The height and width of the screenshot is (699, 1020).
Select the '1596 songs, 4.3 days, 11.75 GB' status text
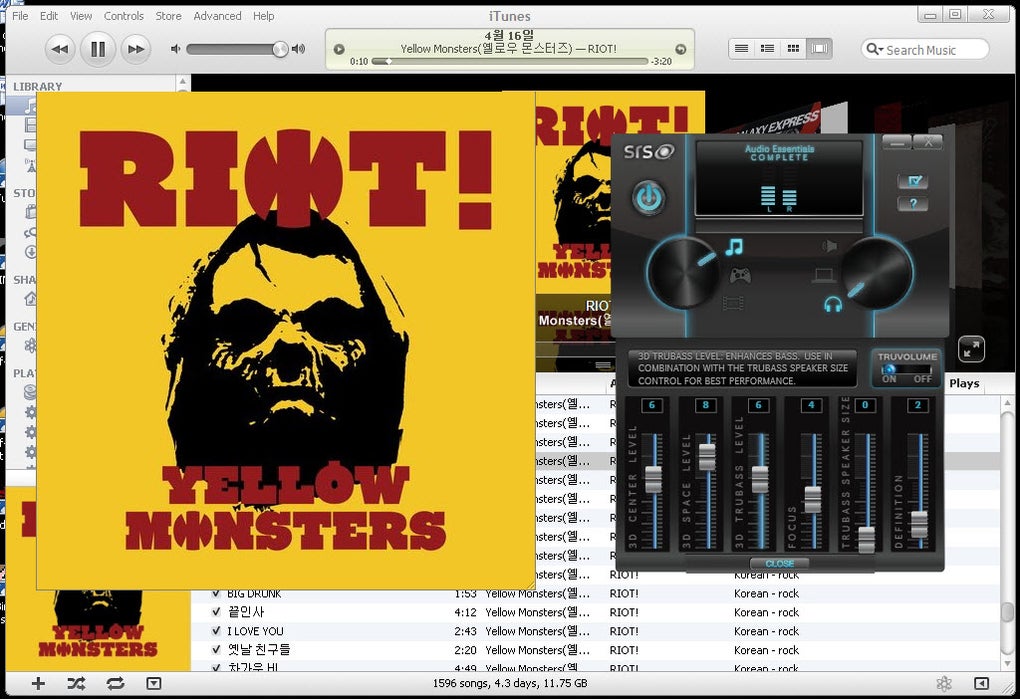click(x=510, y=683)
